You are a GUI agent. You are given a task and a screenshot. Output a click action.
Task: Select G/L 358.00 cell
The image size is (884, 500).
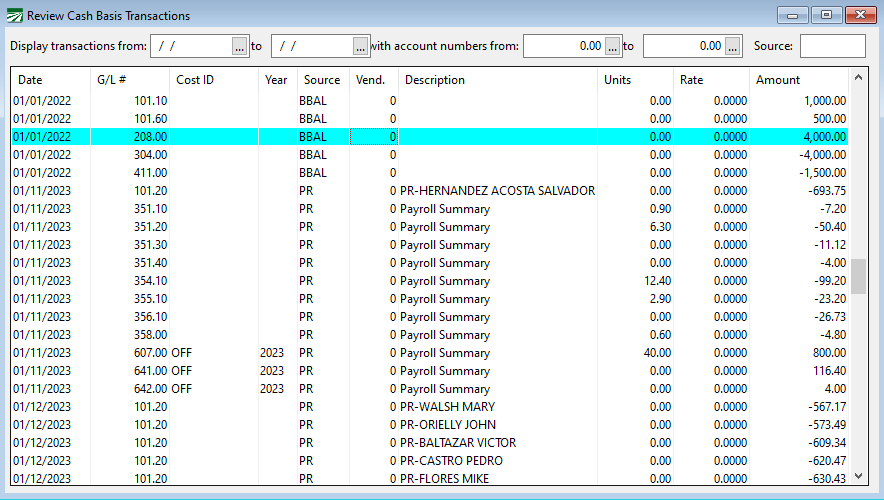(130, 335)
